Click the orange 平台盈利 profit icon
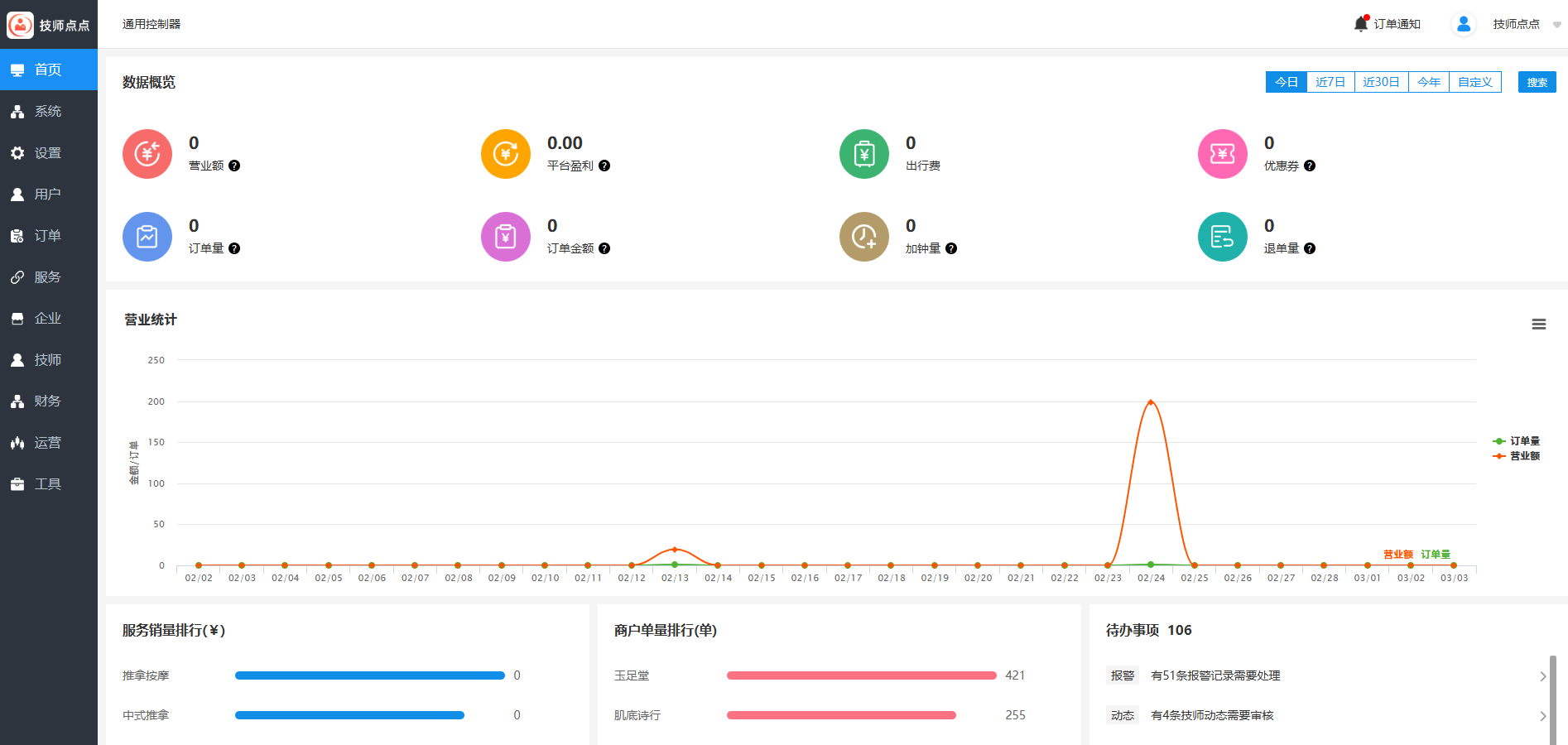Image resolution: width=1568 pixels, height=745 pixels. pyautogui.click(x=506, y=154)
